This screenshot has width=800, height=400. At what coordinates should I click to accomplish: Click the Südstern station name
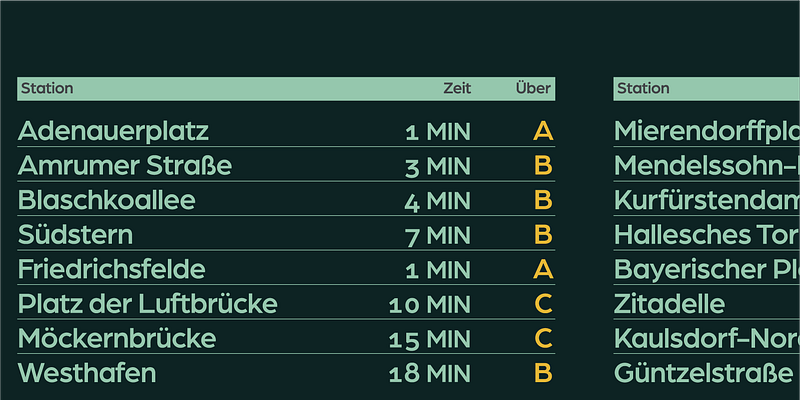[75, 235]
